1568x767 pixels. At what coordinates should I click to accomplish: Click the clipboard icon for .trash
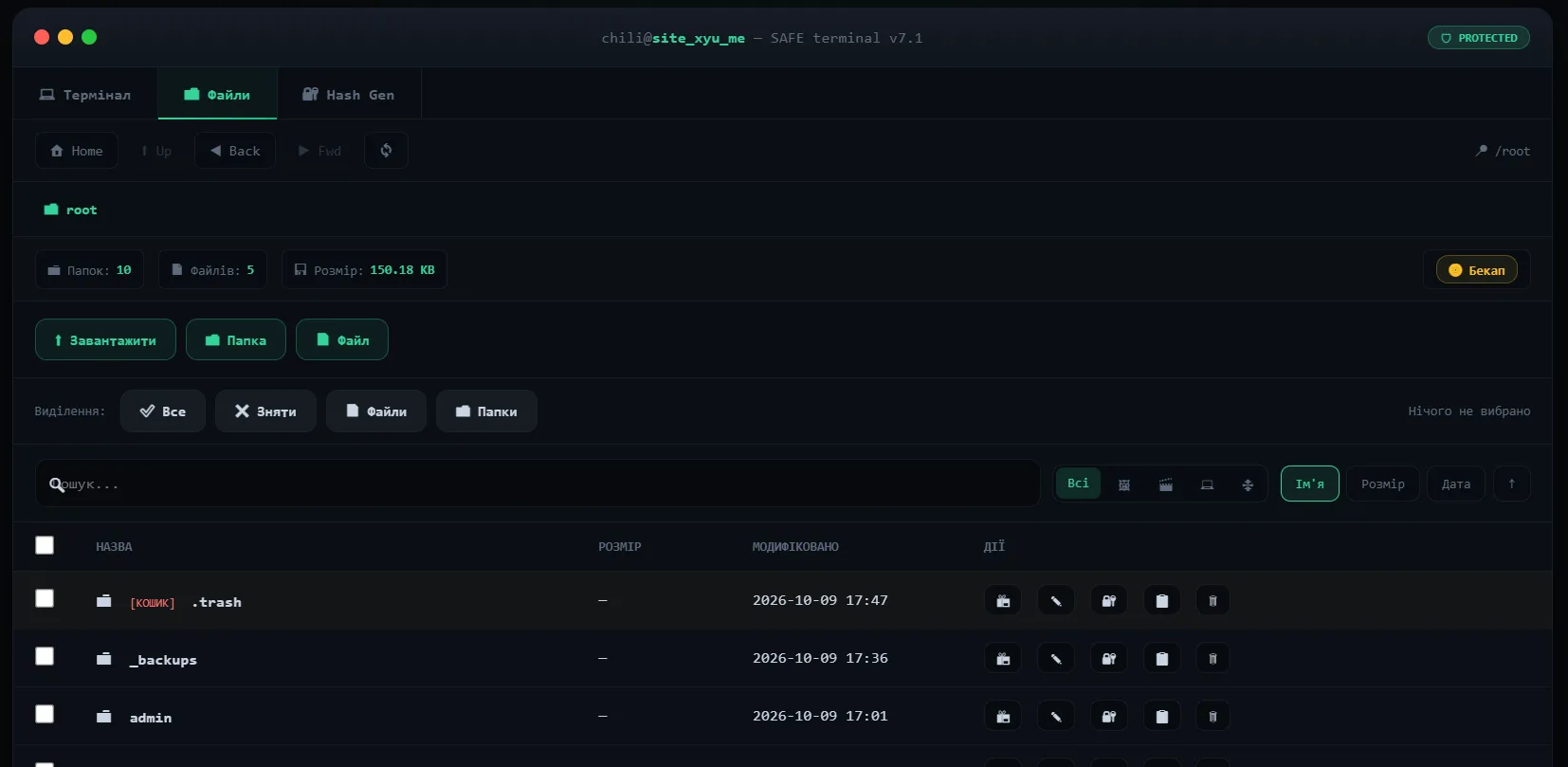(1162, 601)
